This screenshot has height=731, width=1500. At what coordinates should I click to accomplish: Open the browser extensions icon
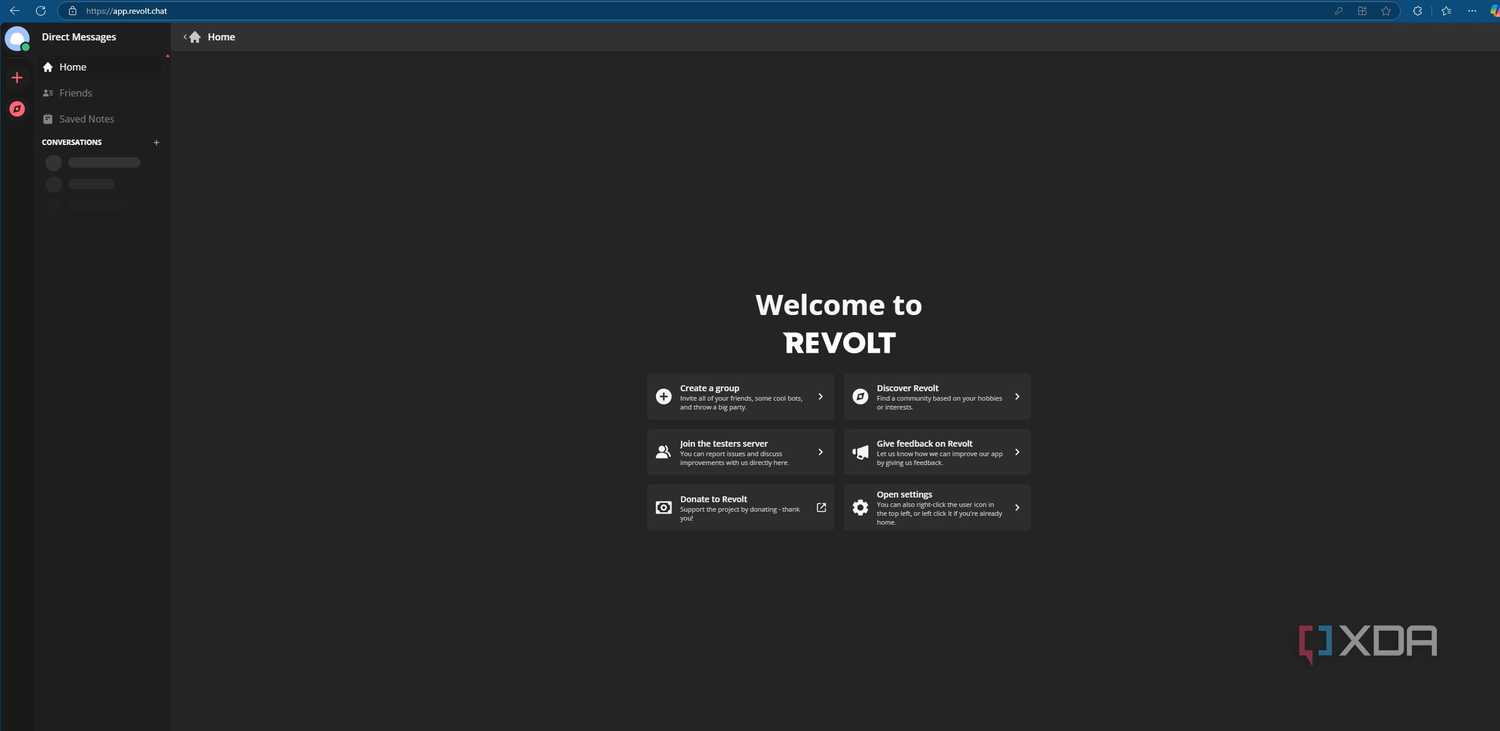[1418, 11]
